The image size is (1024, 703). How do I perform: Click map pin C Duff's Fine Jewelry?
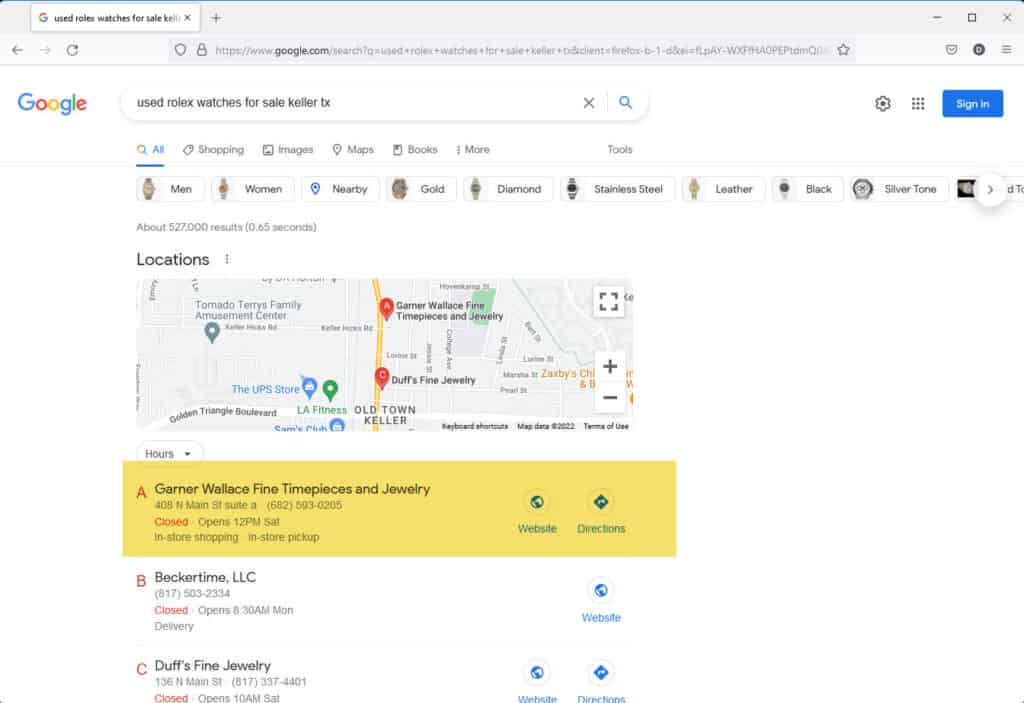[381, 378]
